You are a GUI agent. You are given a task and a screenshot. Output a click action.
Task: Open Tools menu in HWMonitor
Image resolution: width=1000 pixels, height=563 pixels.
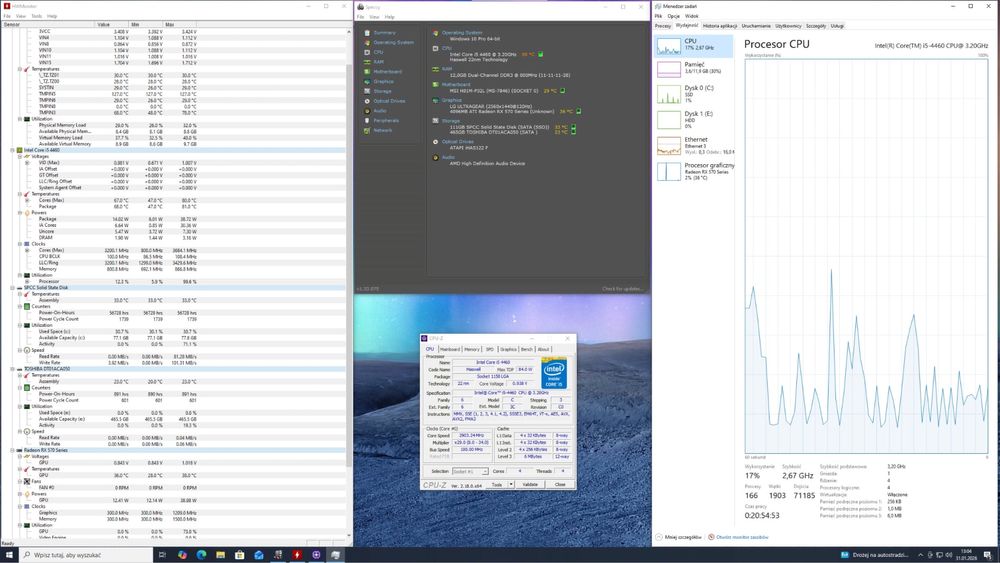point(36,16)
